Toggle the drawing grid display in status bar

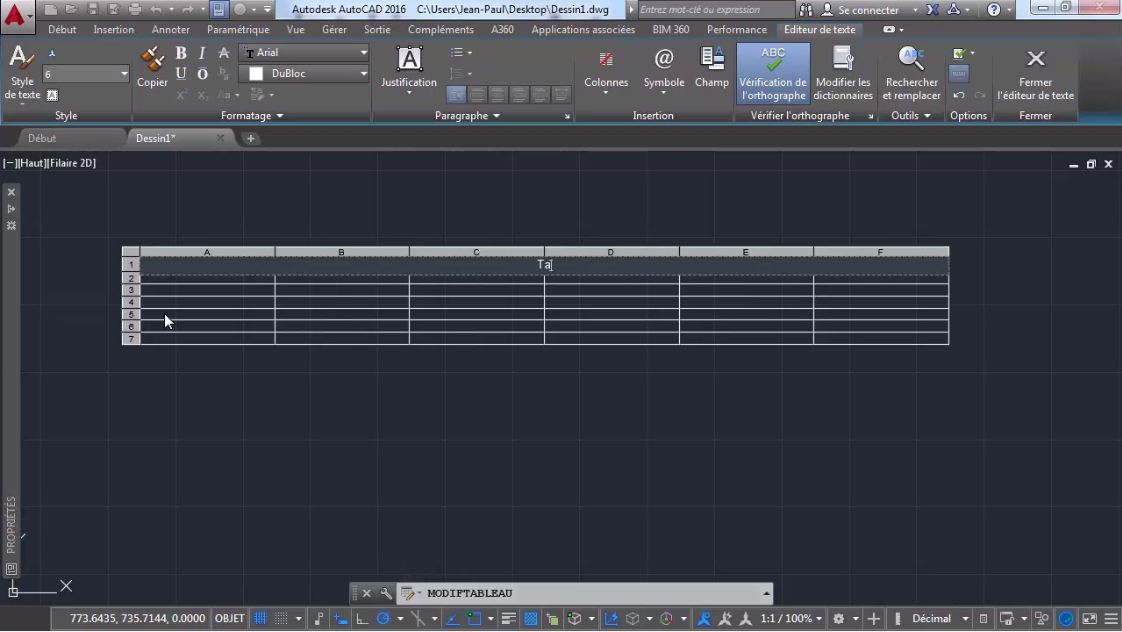pyautogui.click(x=260, y=619)
